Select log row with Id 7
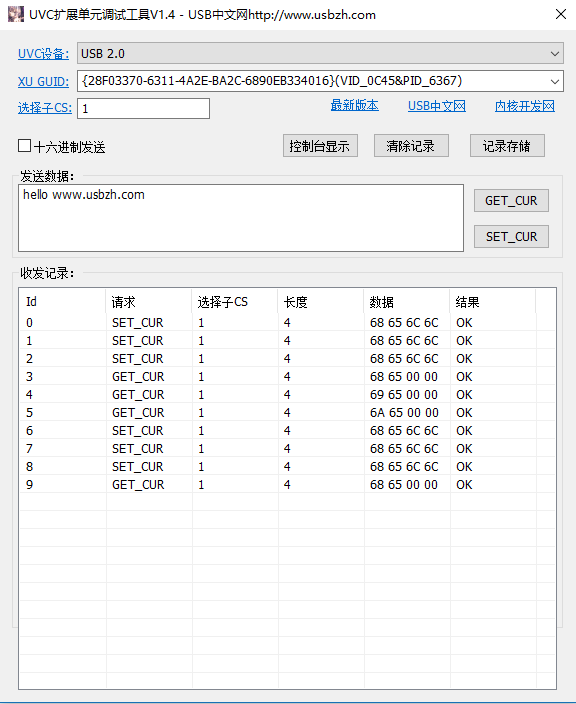This screenshot has width=576, height=704. pyautogui.click(x=287, y=449)
